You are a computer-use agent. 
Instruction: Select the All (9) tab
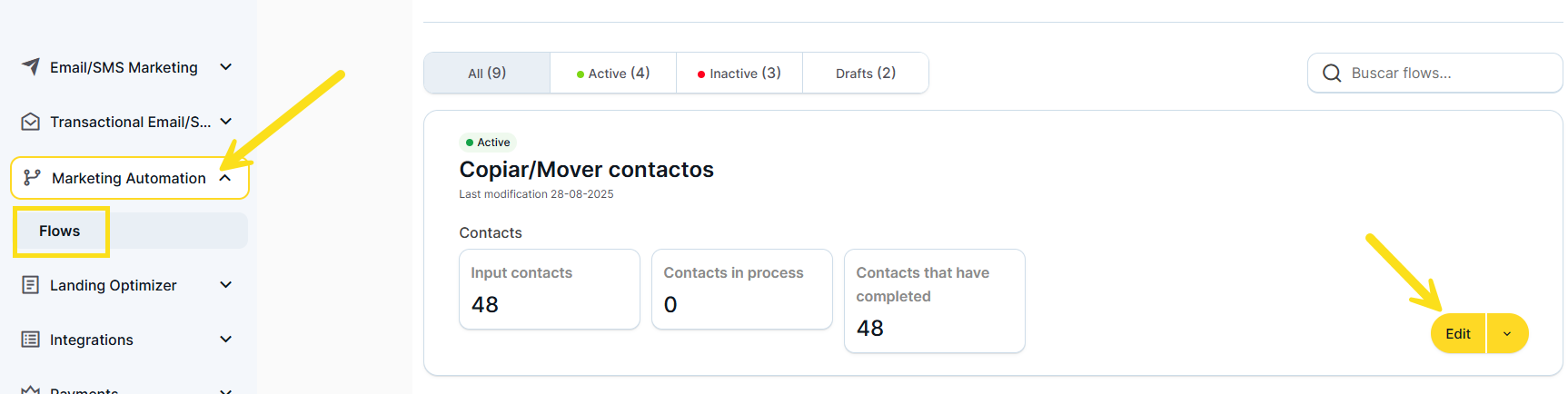click(x=487, y=74)
